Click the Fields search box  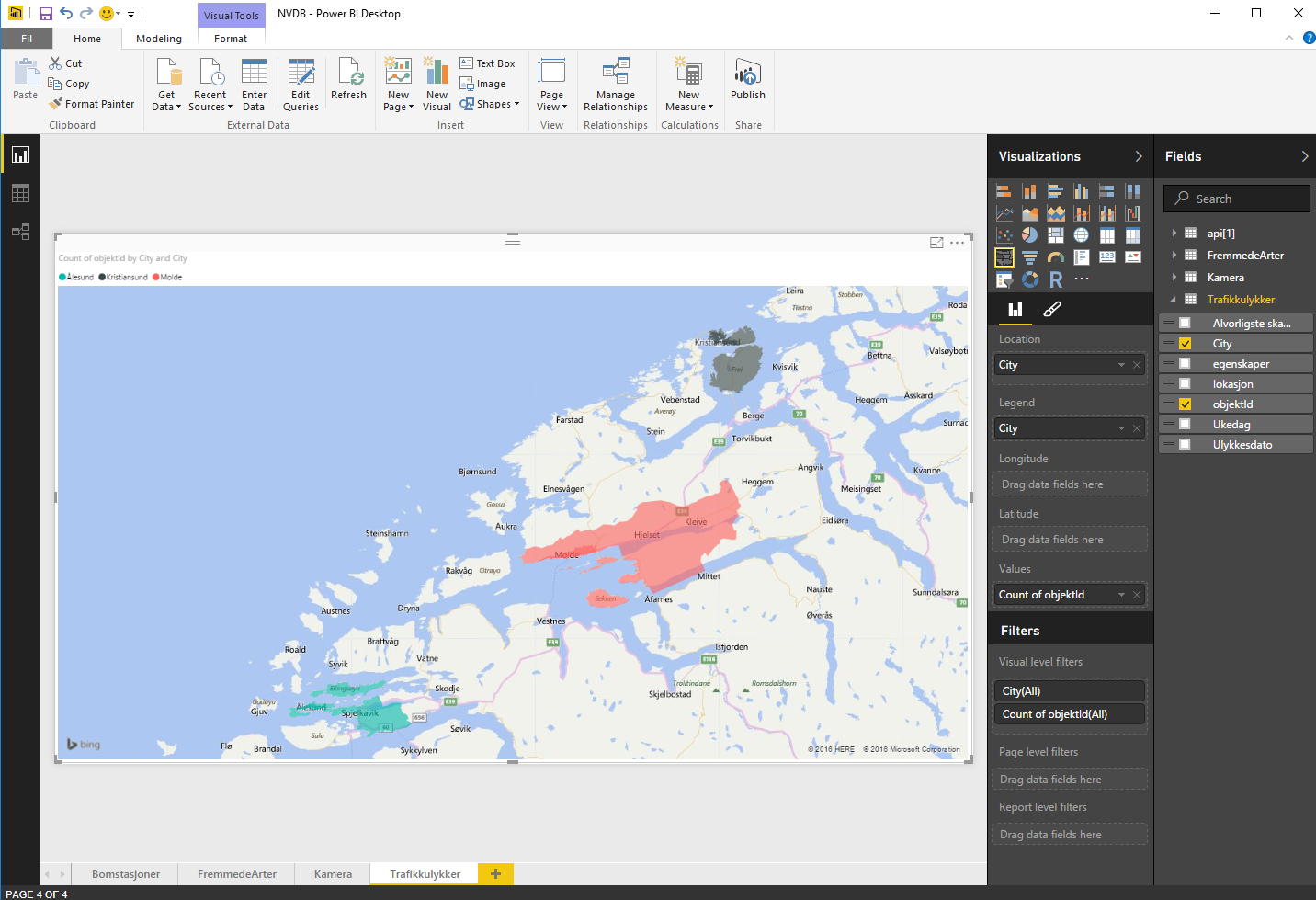pos(1237,199)
